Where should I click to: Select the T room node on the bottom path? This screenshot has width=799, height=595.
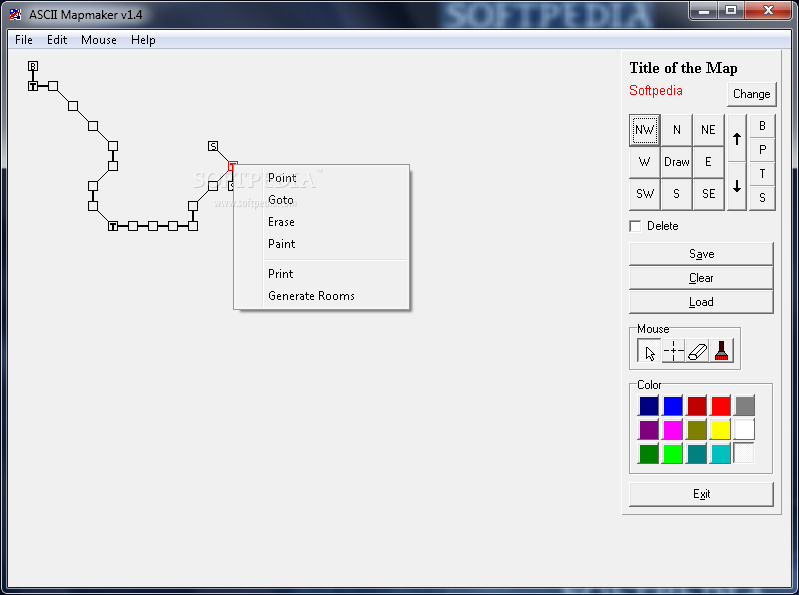(x=113, y=226)
